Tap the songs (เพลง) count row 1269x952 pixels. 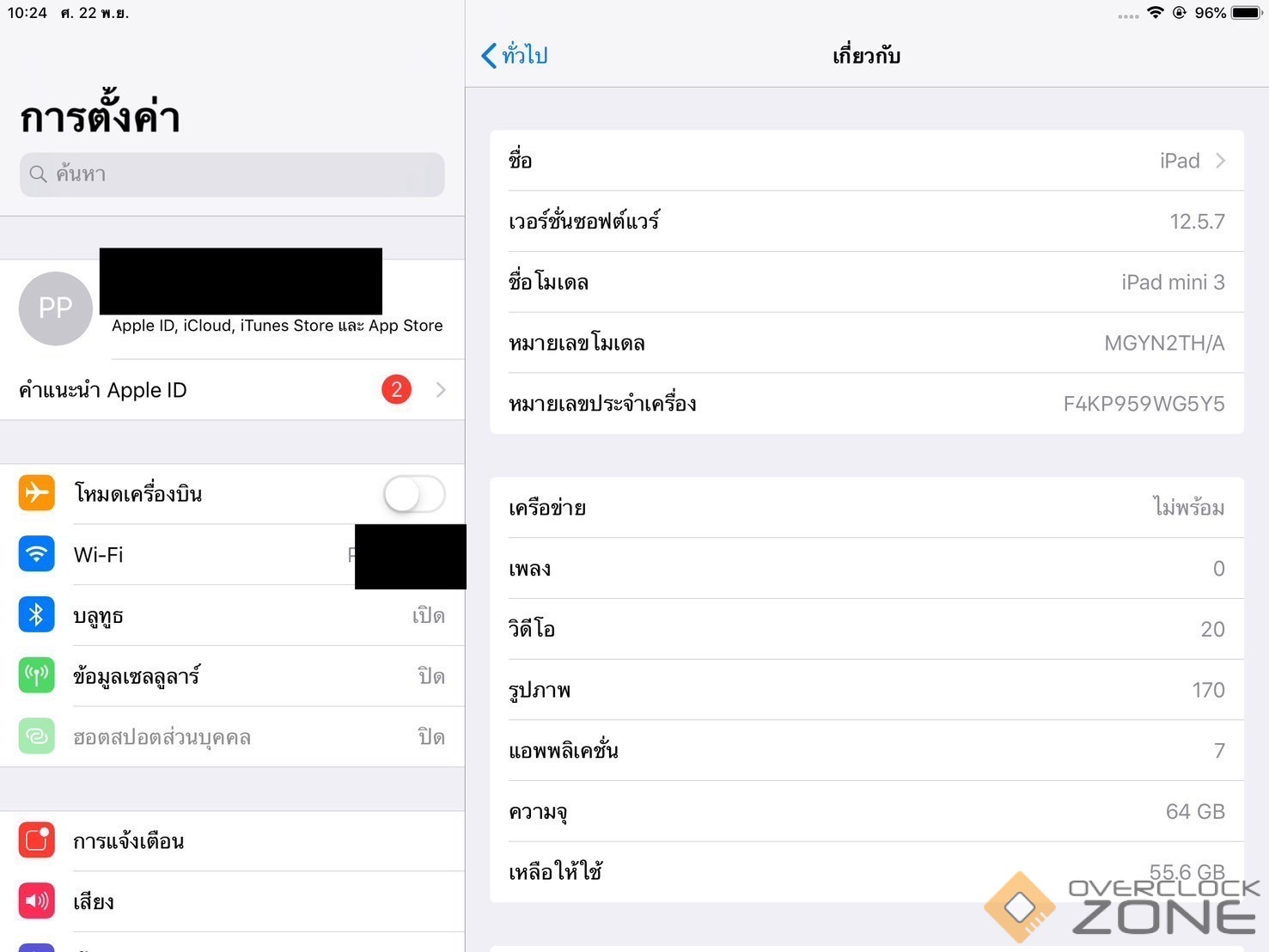click(867, 569)
